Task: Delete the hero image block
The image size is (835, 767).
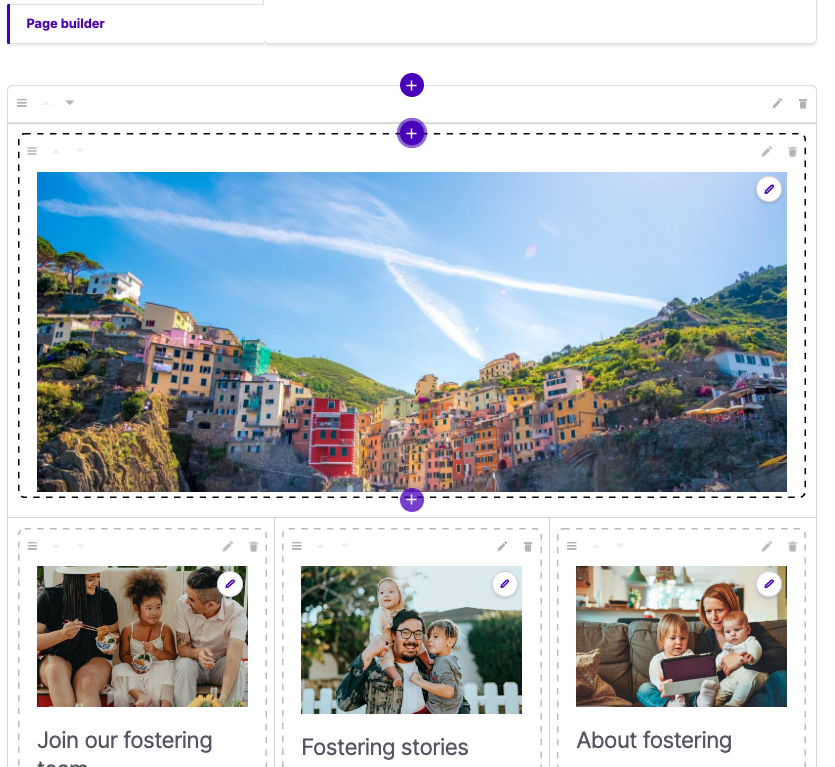Action: point(793,151)
